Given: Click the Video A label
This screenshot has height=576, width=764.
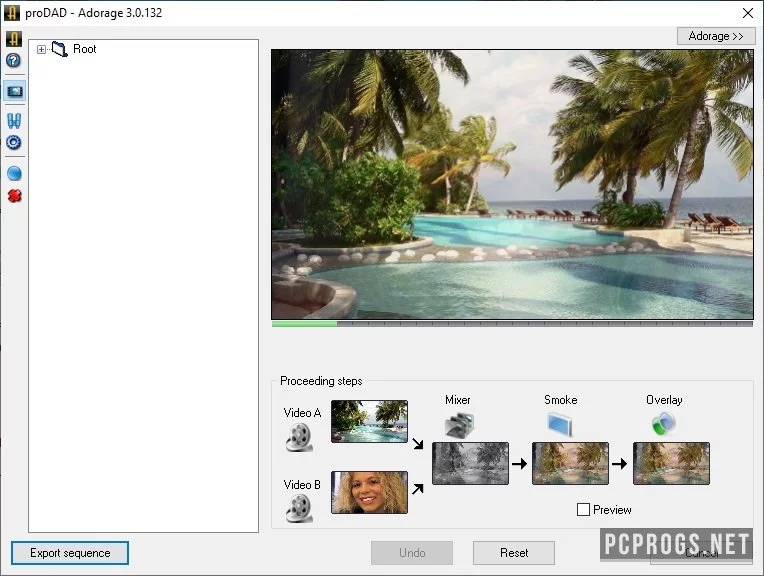Looking at the screenshot, I should coord(302,413).
